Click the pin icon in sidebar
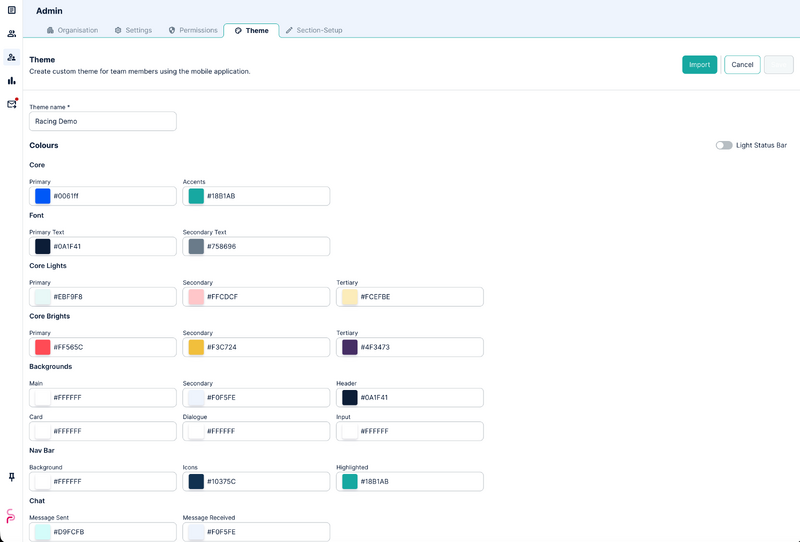This screenshot has height=542, width=800. tap(12, 477)
